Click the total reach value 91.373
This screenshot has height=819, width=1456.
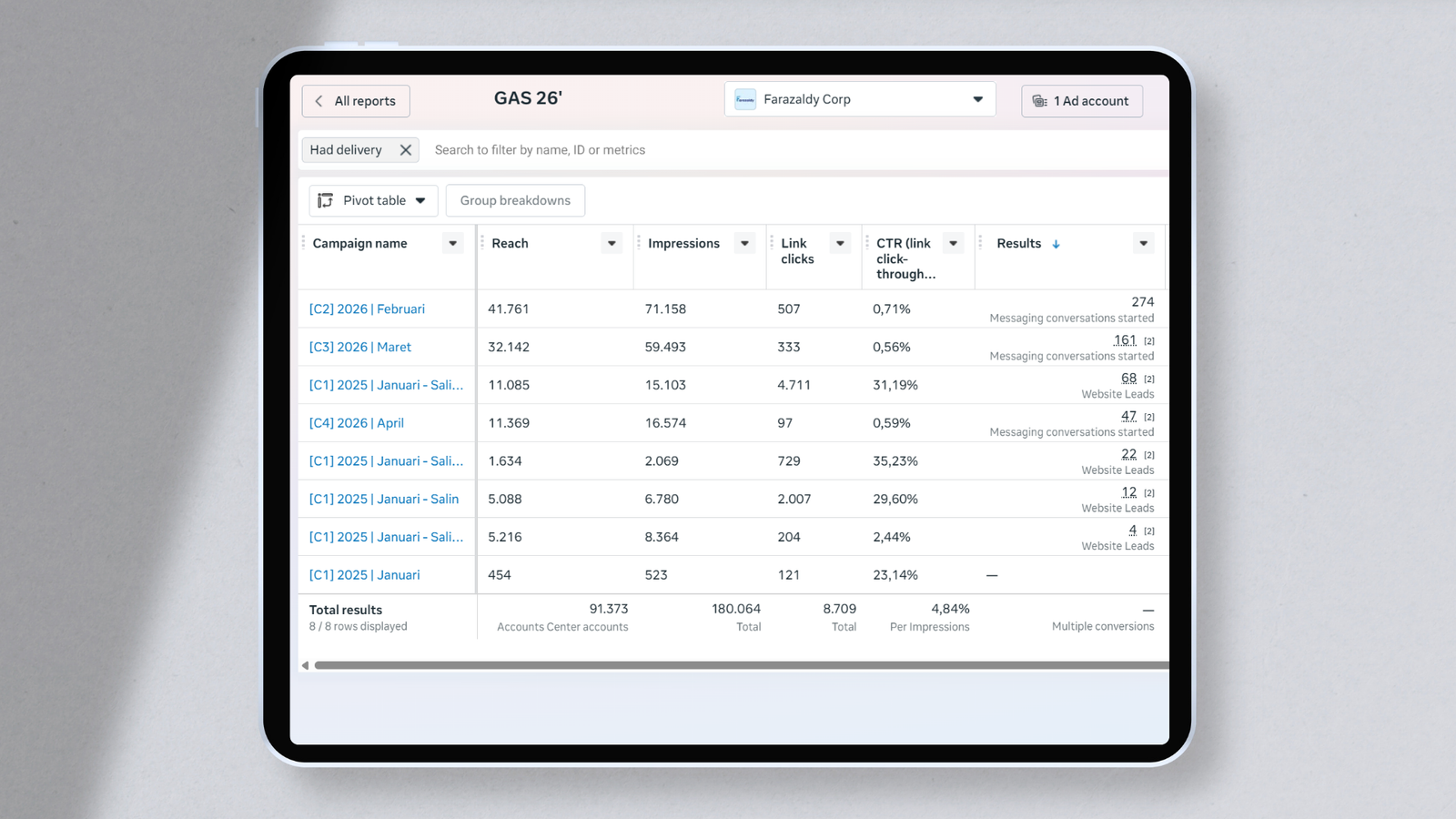pyautogui.click(x=609, y=609)
